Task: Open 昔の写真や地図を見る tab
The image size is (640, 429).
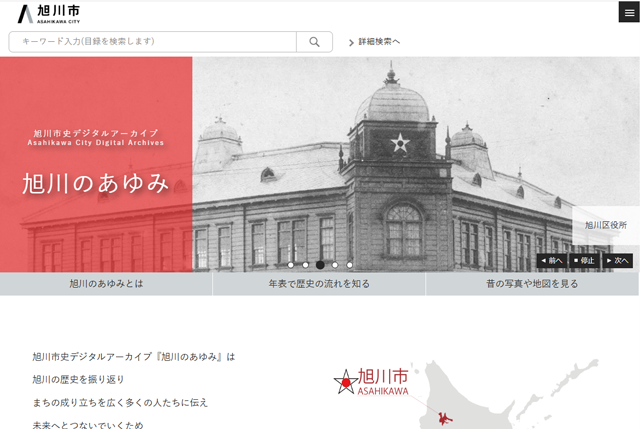Action: pyautogui.click(x=532, y=284)
